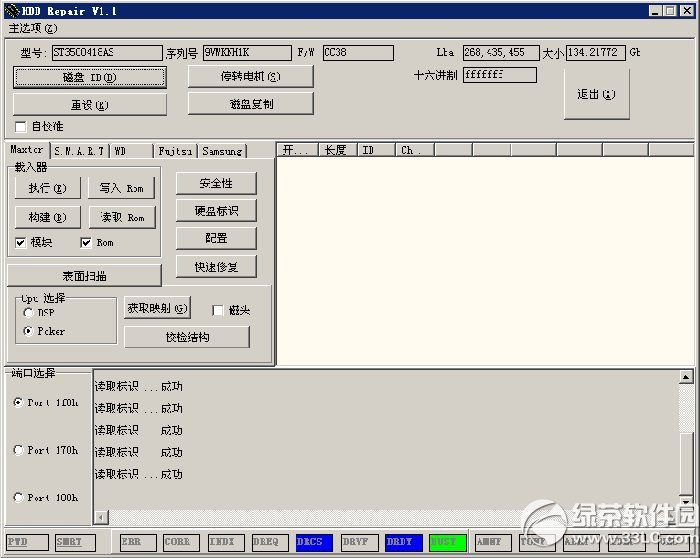The width and height of the screenshot is (700, 558).
Task: Click the 重设 (R) reset button
Action: (90, 105)
